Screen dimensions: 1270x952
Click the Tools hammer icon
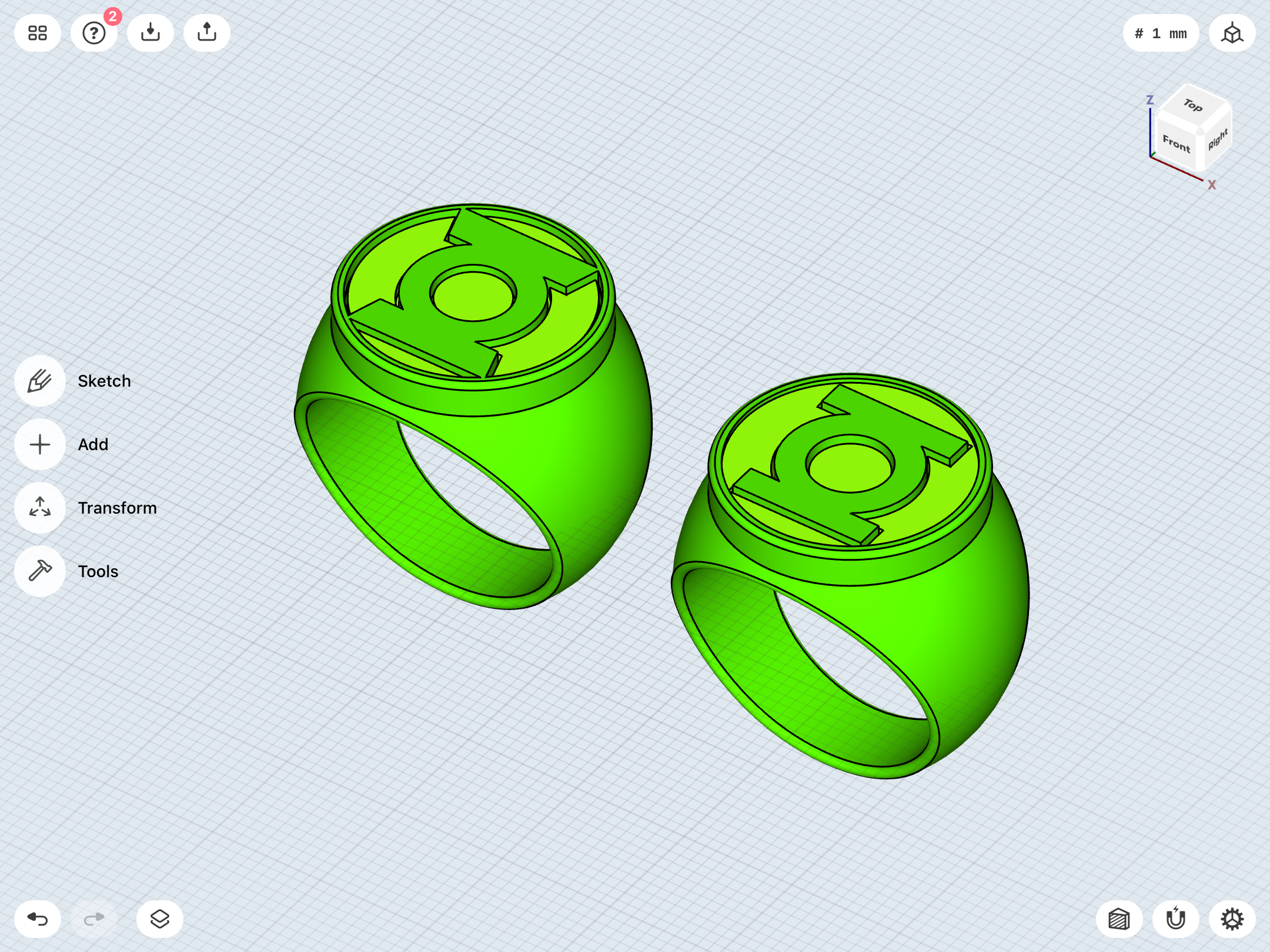40,571
